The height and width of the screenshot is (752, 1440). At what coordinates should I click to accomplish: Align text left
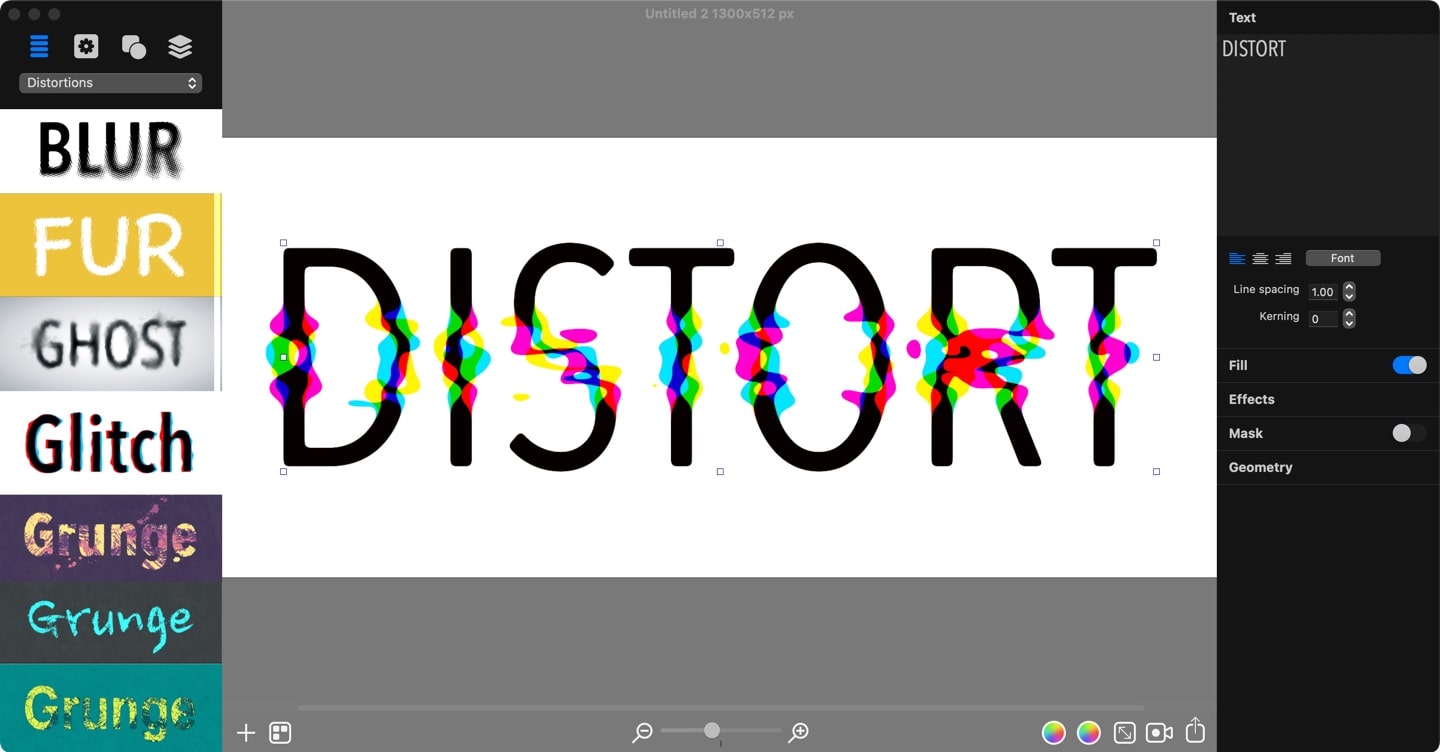point(1237,258)
